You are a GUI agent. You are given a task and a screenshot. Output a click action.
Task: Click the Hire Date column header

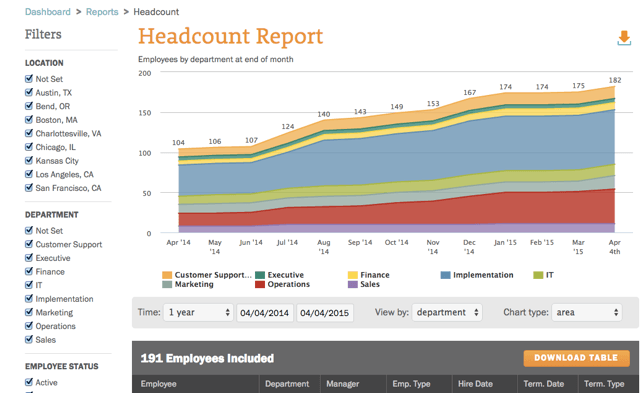coord(475,384)
